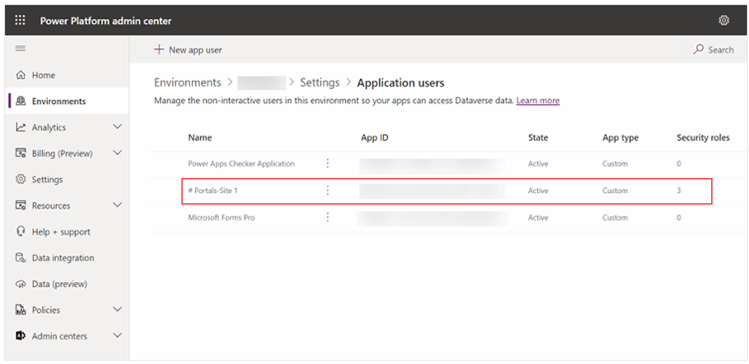Click the Settings gear icon in sidebar
The image size is (749, 364).
pyautogui.click(x=21, y=180)
